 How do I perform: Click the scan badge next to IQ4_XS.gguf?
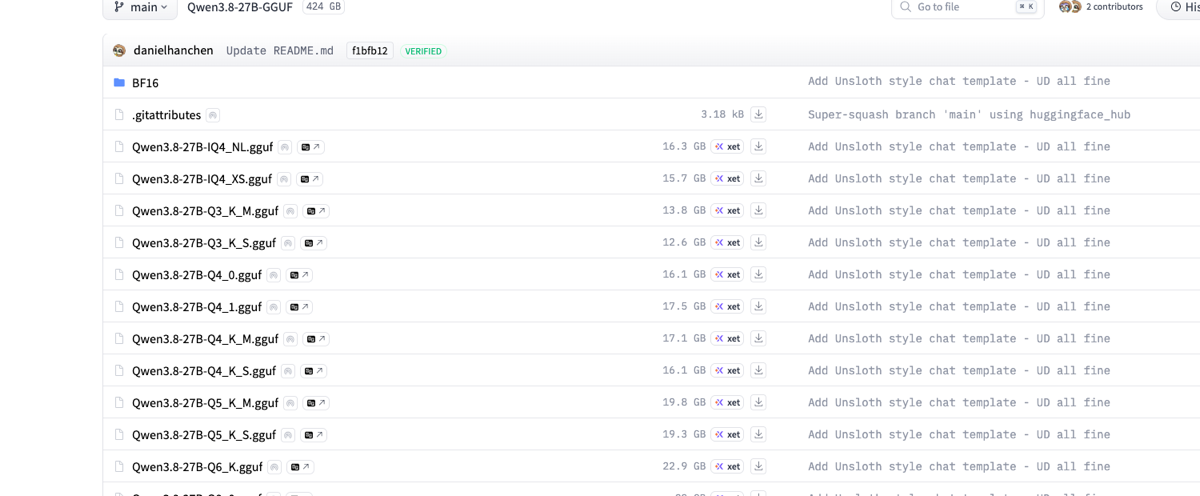284,179
